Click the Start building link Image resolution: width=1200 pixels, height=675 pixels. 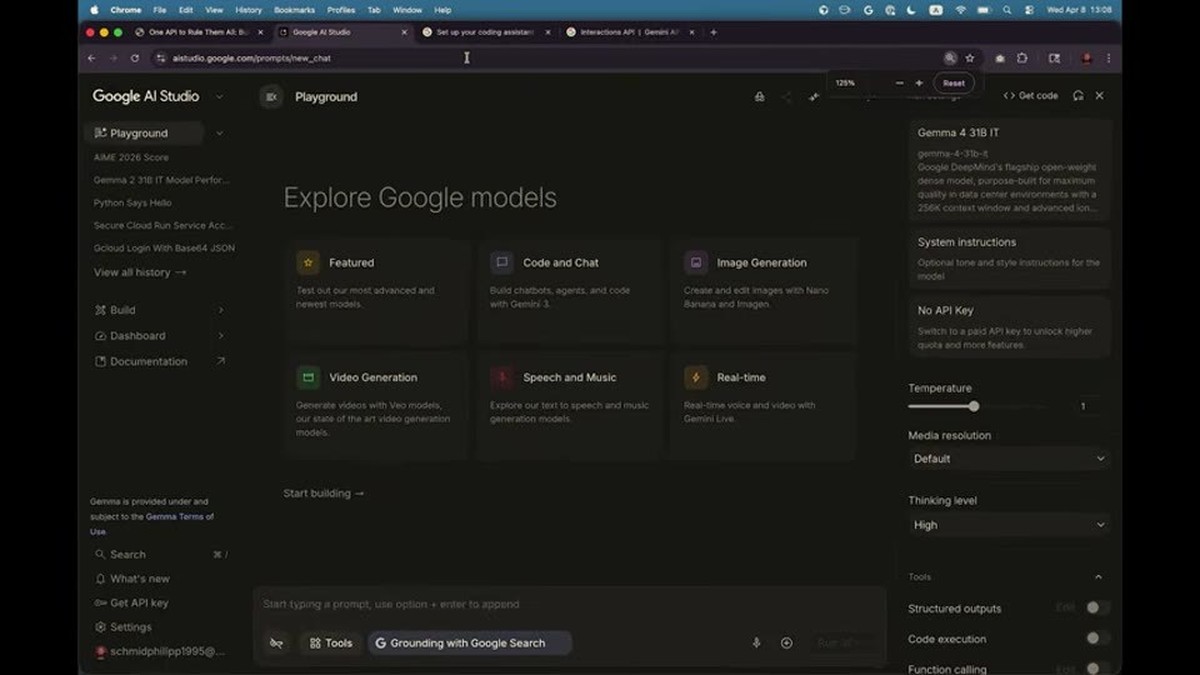pos(324,493)
